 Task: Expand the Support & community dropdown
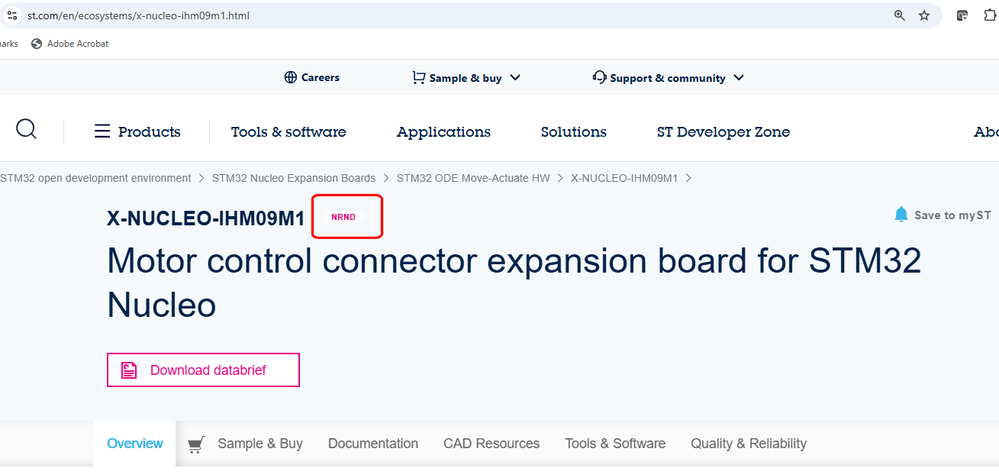click(x=668, y=78)
